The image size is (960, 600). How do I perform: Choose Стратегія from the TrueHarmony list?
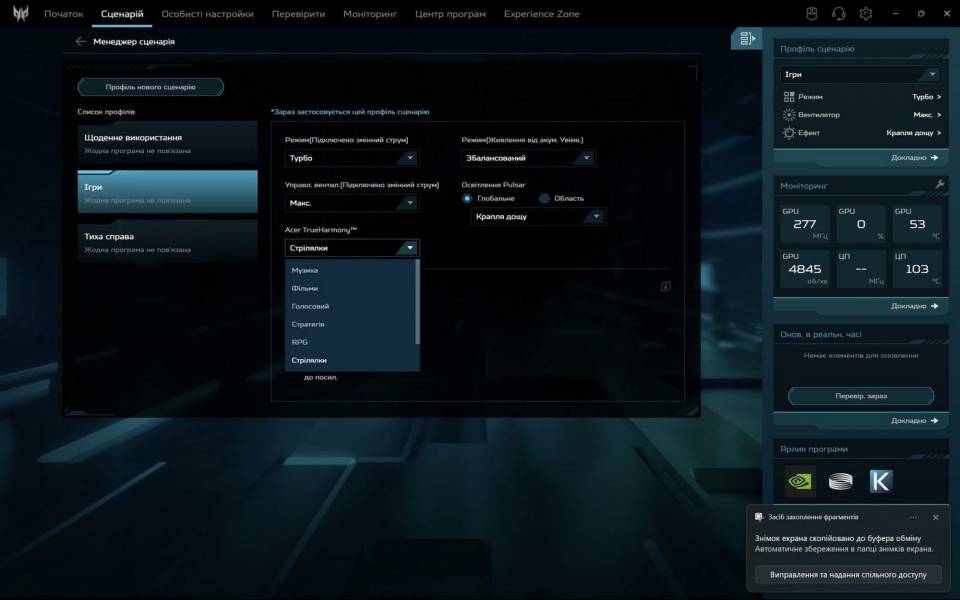coord(308,324)
